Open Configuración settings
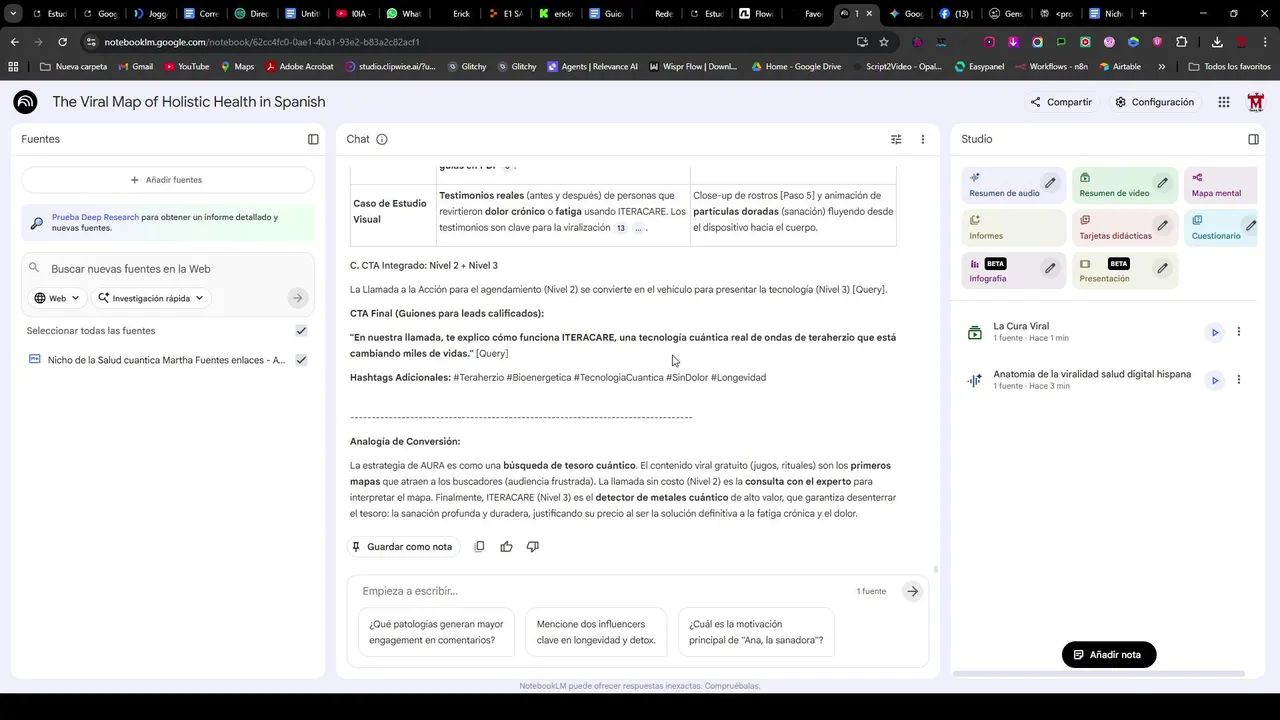Viewport: 1280px width, 720px height. [1154, 102]
